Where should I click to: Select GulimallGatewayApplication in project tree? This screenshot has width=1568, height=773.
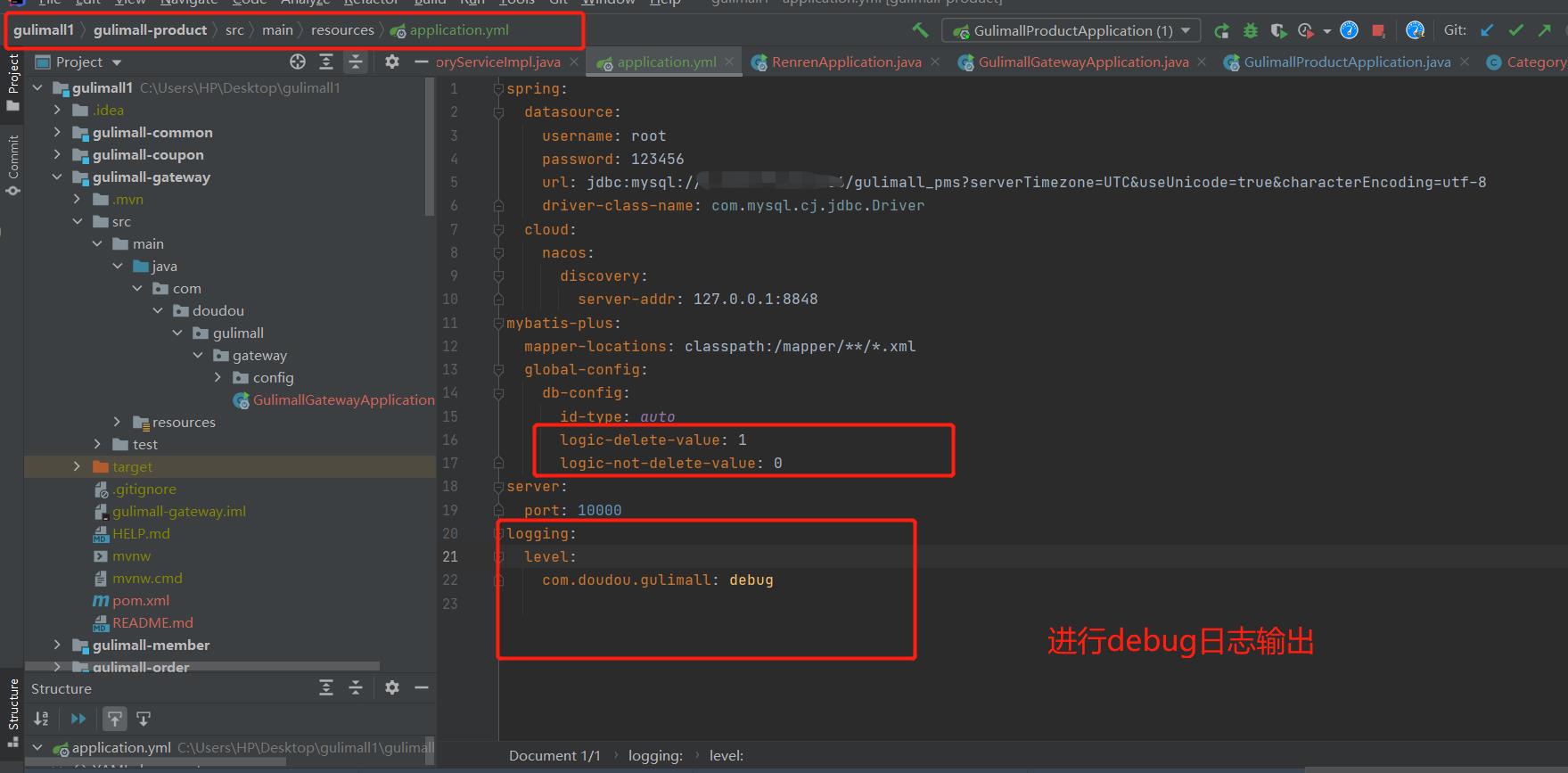(334, 400)
